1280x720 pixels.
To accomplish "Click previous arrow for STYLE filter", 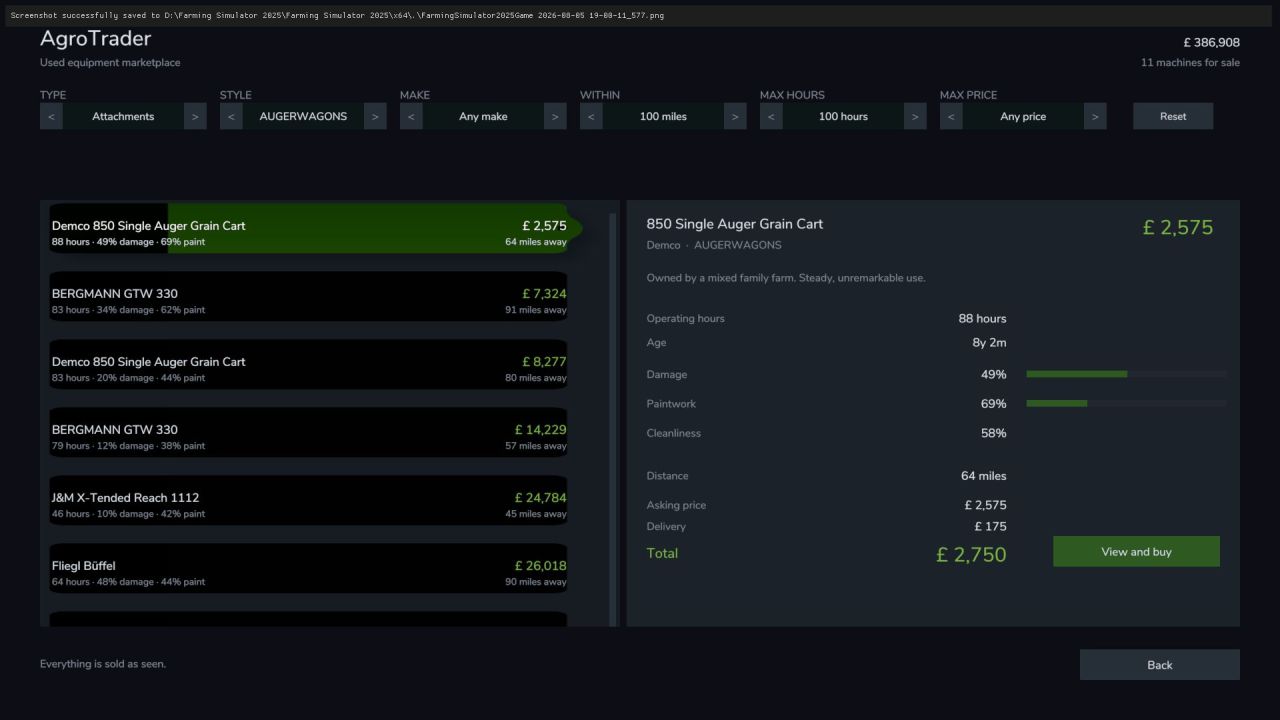I will pyautogui.click(x=231, y=116).
